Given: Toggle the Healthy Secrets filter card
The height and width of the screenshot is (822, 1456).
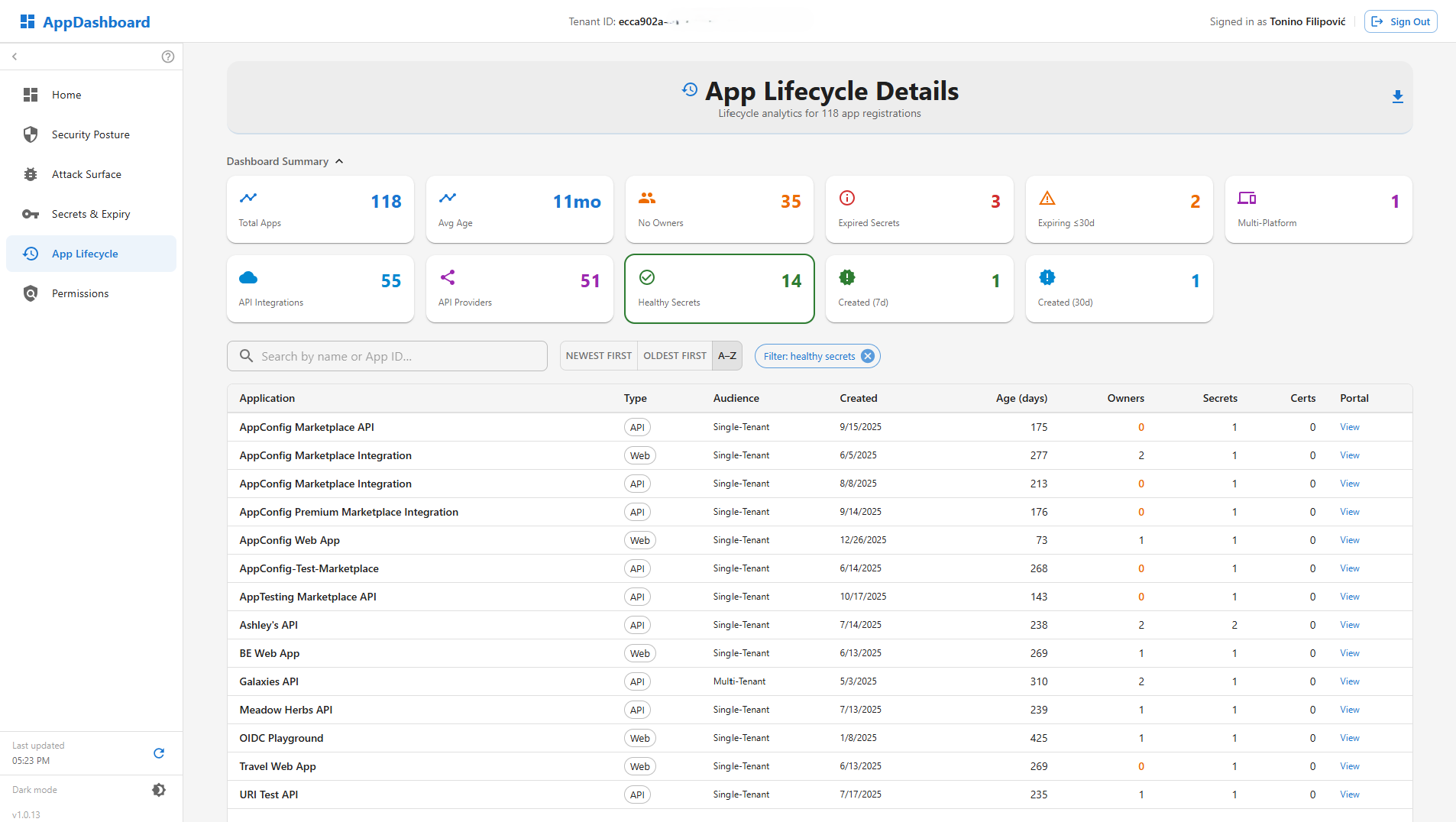Looking at the screenshot, I should click(719, 289).
